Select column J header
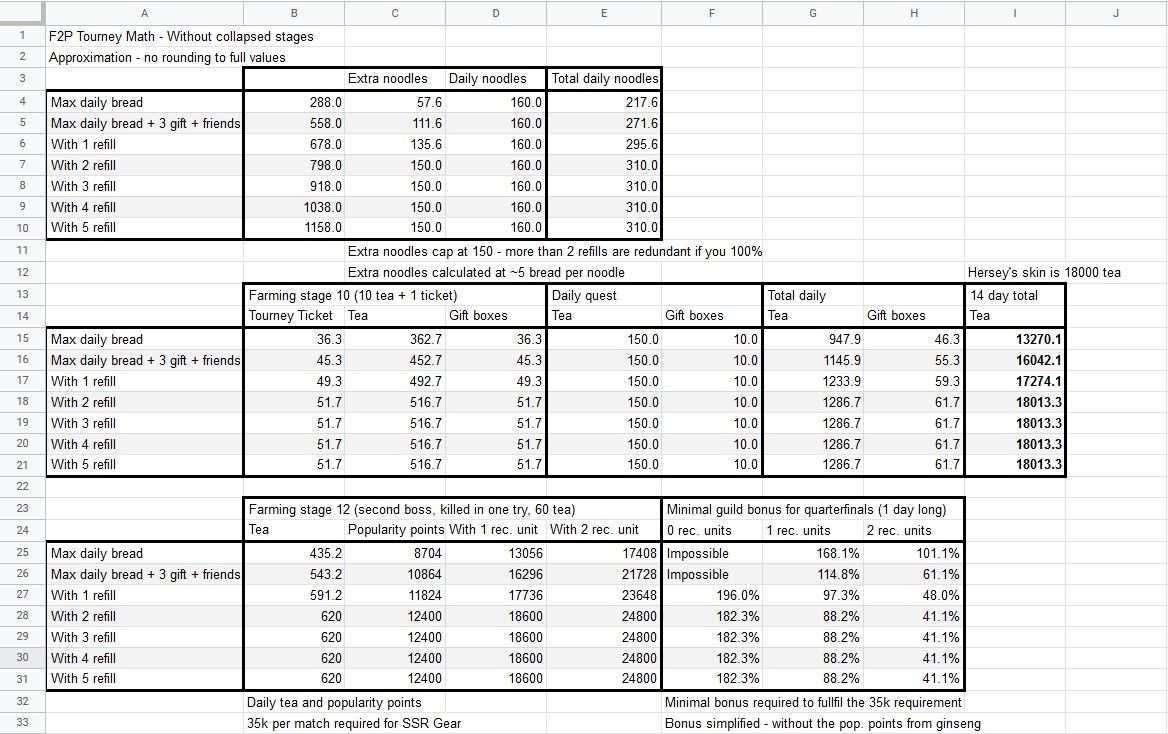The height and width of the screenshot is (734, 1168). coord(1114,13)
